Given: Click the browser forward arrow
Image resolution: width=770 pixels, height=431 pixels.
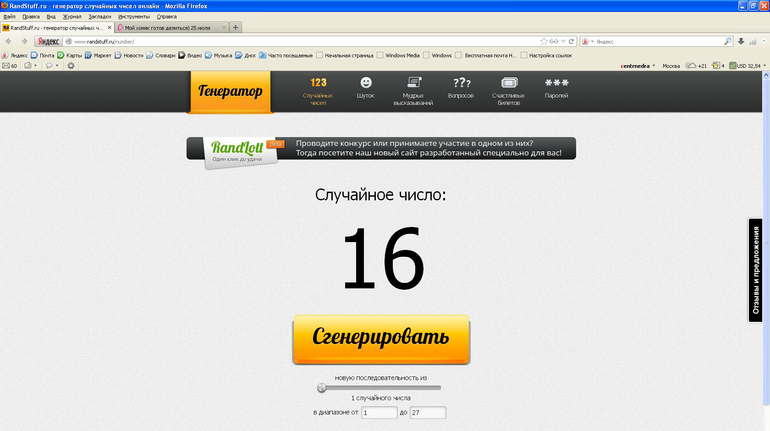Looking at the screenshot, I should [x=24, y=42].
